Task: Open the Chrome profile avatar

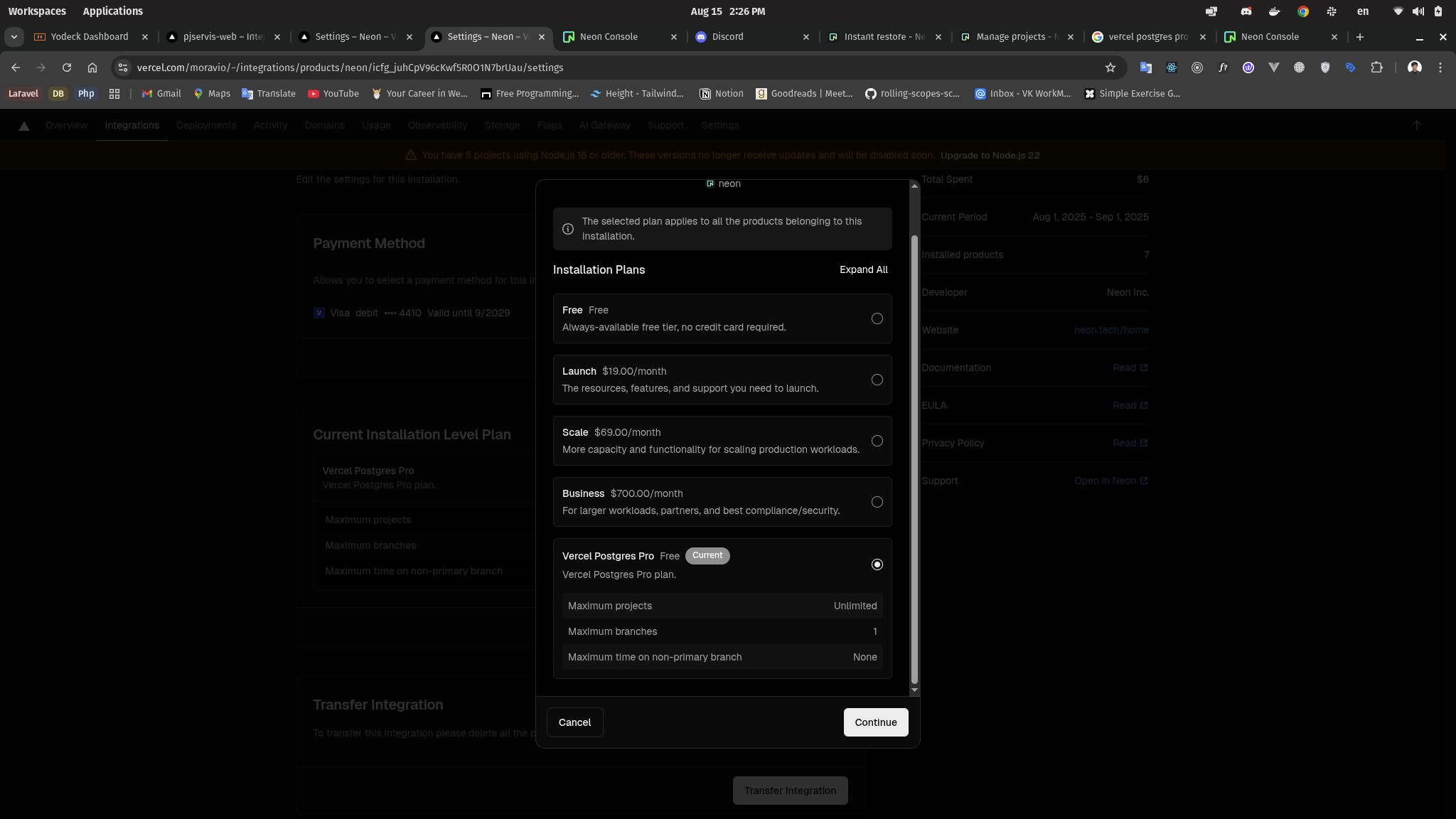Action: point(1415,68)
